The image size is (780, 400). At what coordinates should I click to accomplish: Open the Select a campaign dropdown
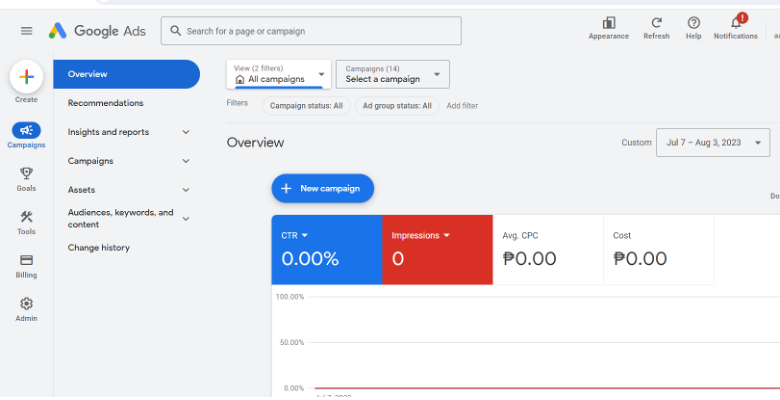(392, 75)
